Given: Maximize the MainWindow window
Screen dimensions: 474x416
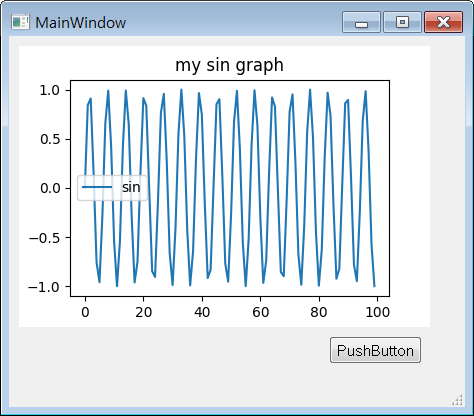Looking at the screenshot, I should [402, 22].
